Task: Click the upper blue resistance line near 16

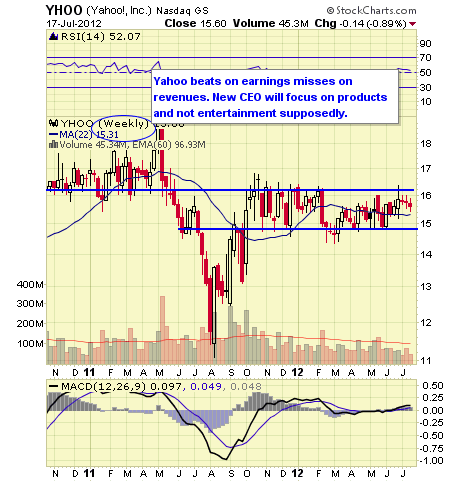Action: tap(230, 190)
